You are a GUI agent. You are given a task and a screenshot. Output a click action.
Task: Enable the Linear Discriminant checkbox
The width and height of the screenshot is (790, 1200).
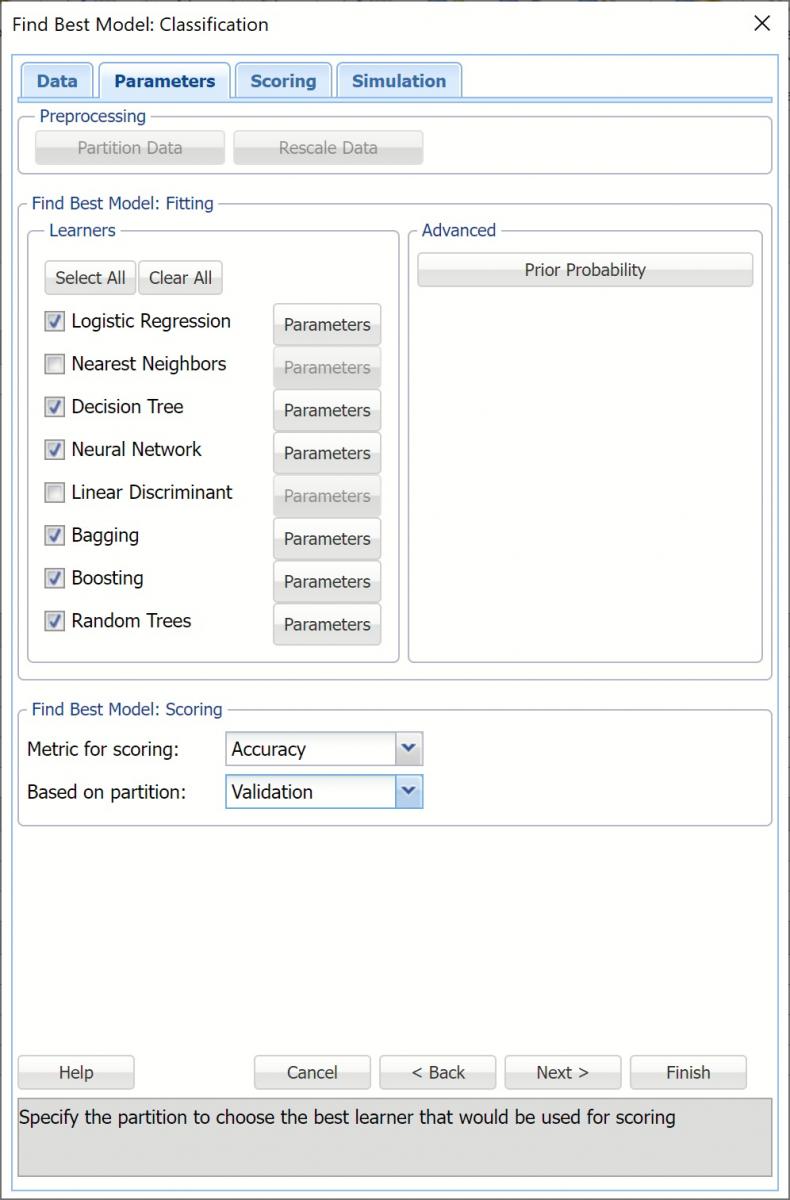pos(55,493)
